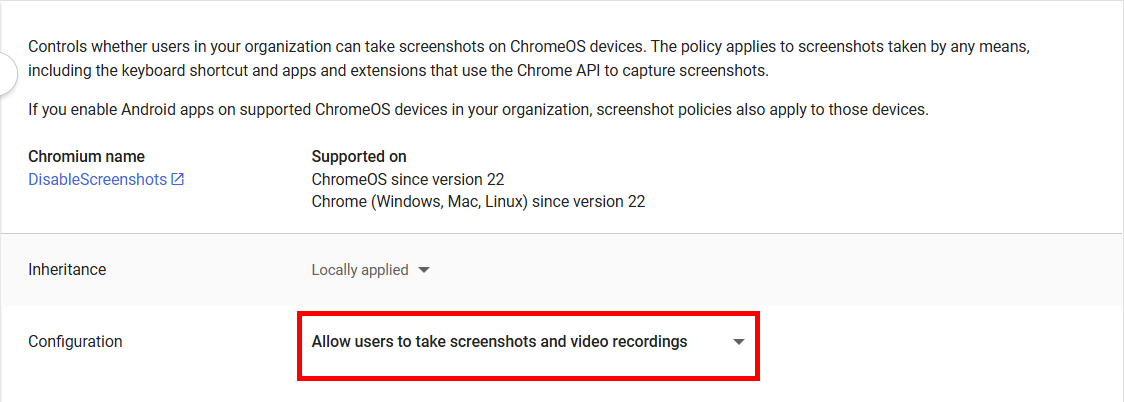Click the ChromeOS since version 22 text
Screen dimensions: 1124x402
pos(413,179)
